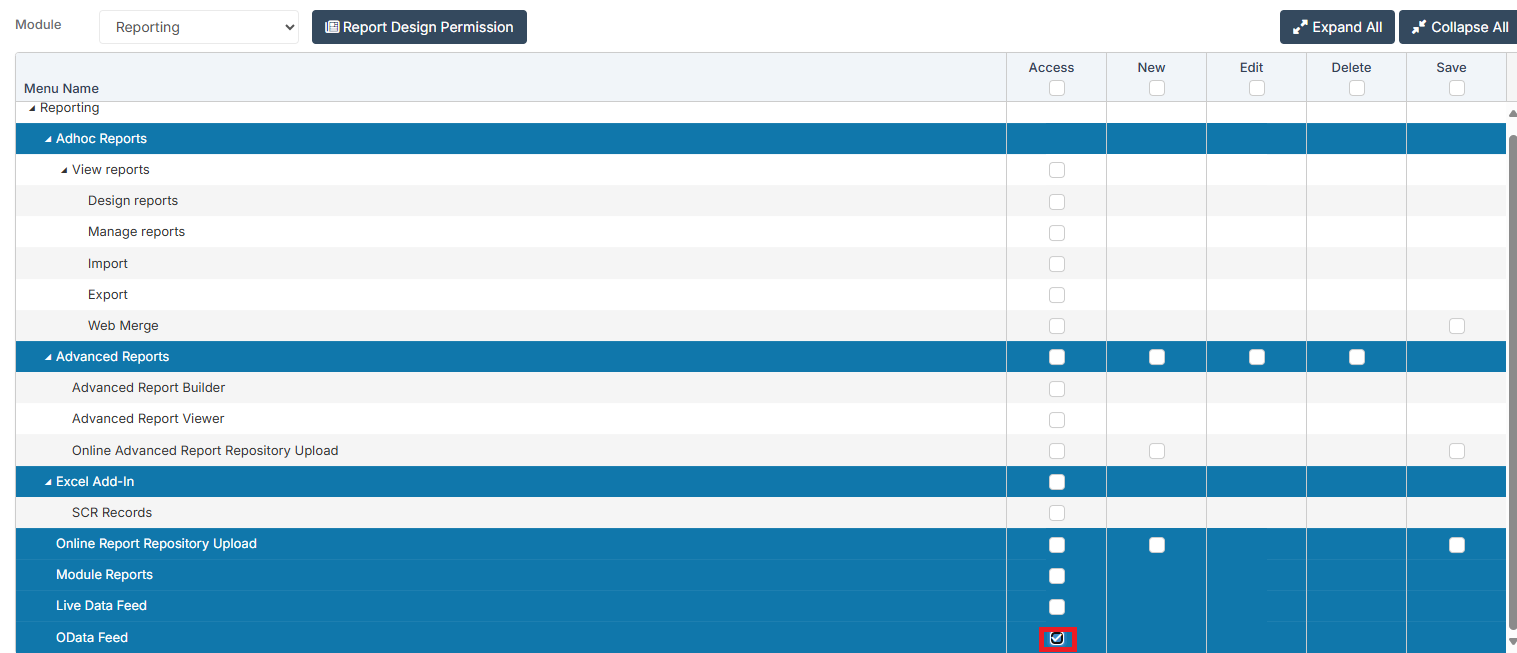Enable Access for Advanced Report Builder
The image size is (1517, 653).
(x=1057, y=389)
